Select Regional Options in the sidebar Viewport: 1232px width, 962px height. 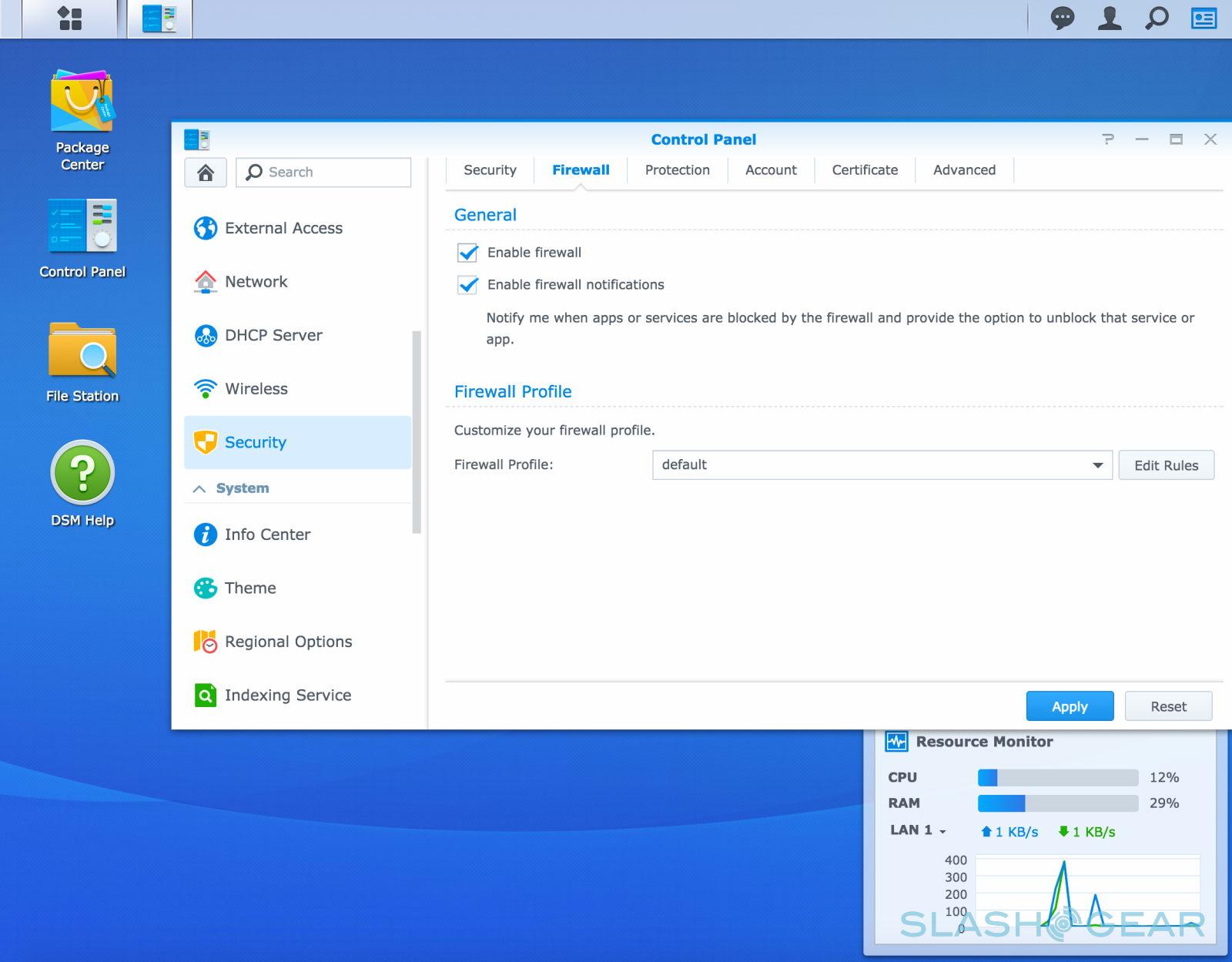point(288,642)
